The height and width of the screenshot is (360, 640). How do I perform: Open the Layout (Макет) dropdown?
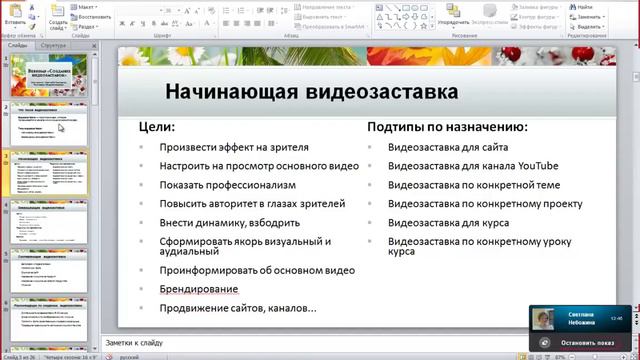(84, 7)
